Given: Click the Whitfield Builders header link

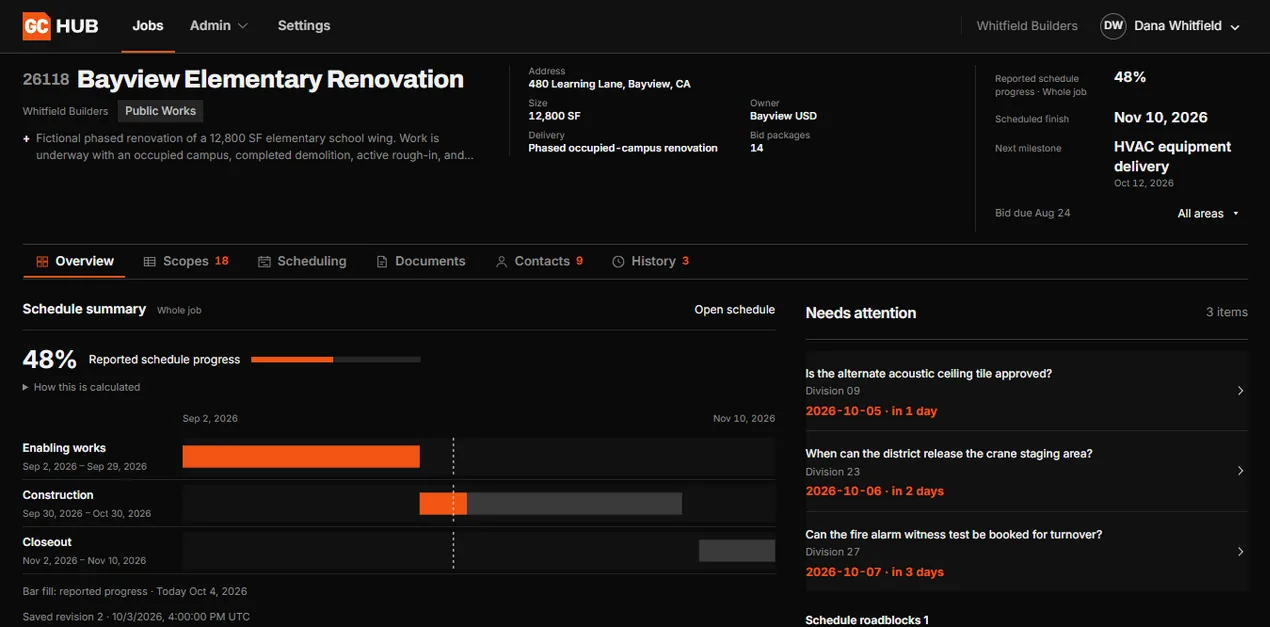Looking at the screenshot, I should [1027, 26].
